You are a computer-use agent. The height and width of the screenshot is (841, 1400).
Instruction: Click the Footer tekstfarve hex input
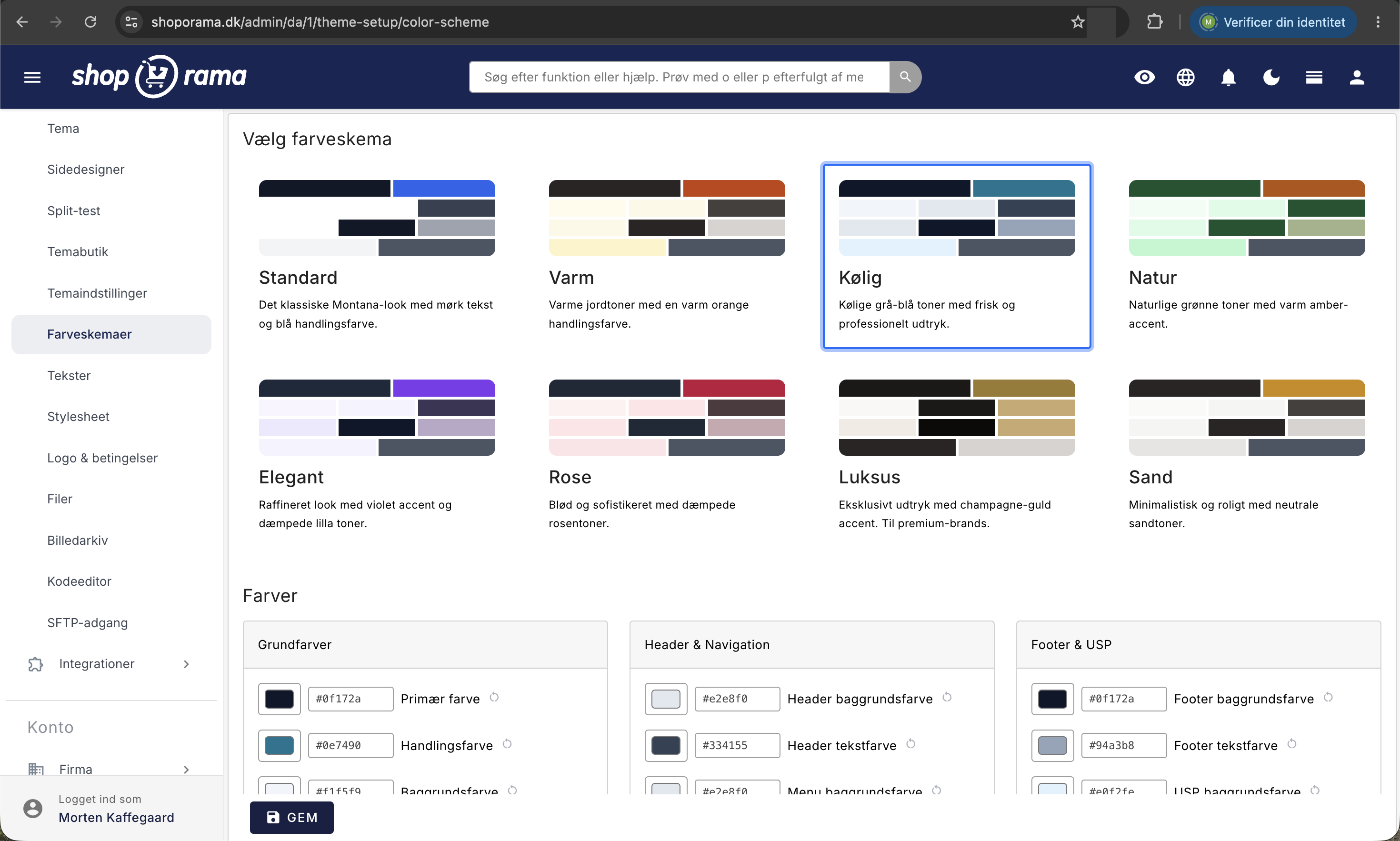point(1123,745)
